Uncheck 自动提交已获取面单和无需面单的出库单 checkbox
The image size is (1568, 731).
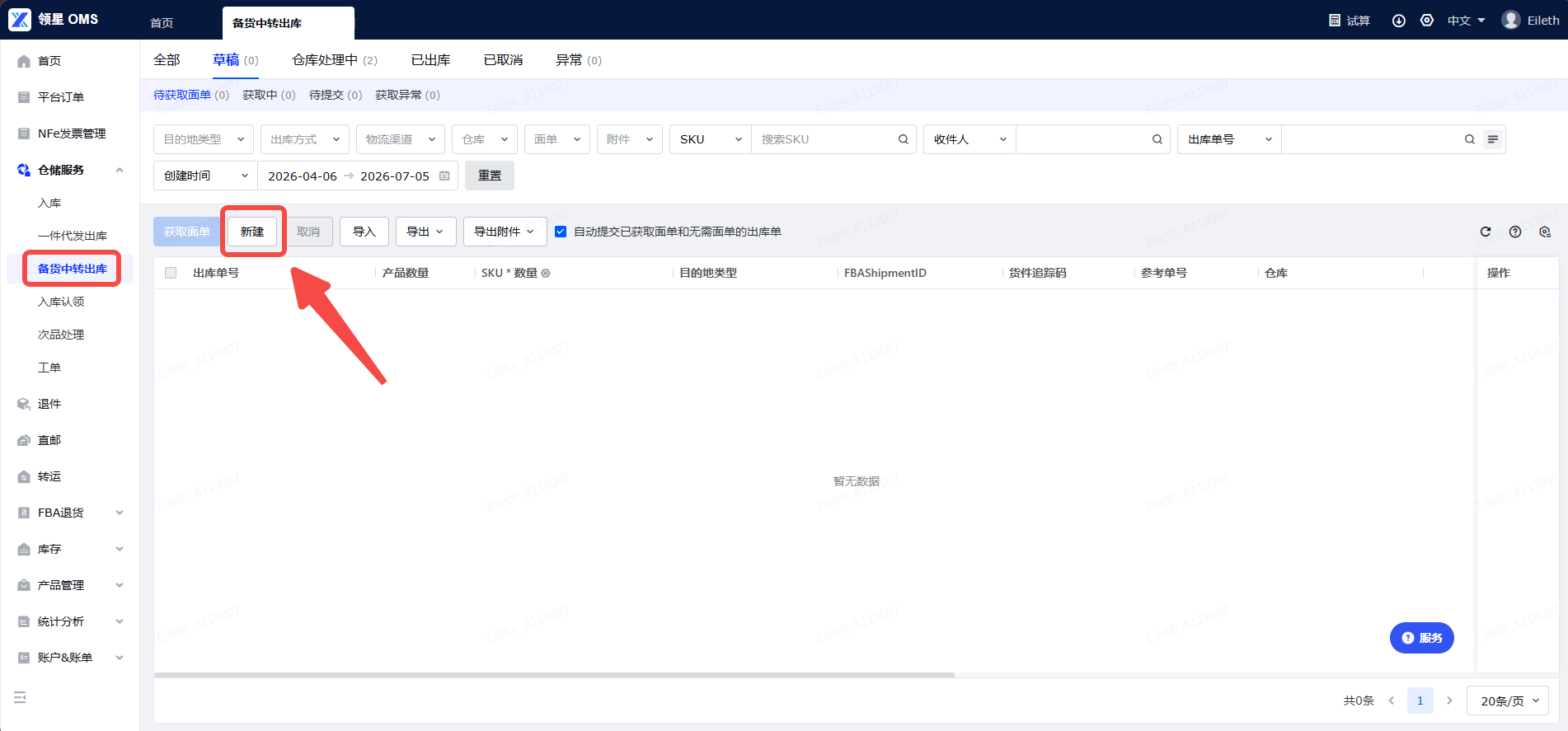(x=561, y=232)
